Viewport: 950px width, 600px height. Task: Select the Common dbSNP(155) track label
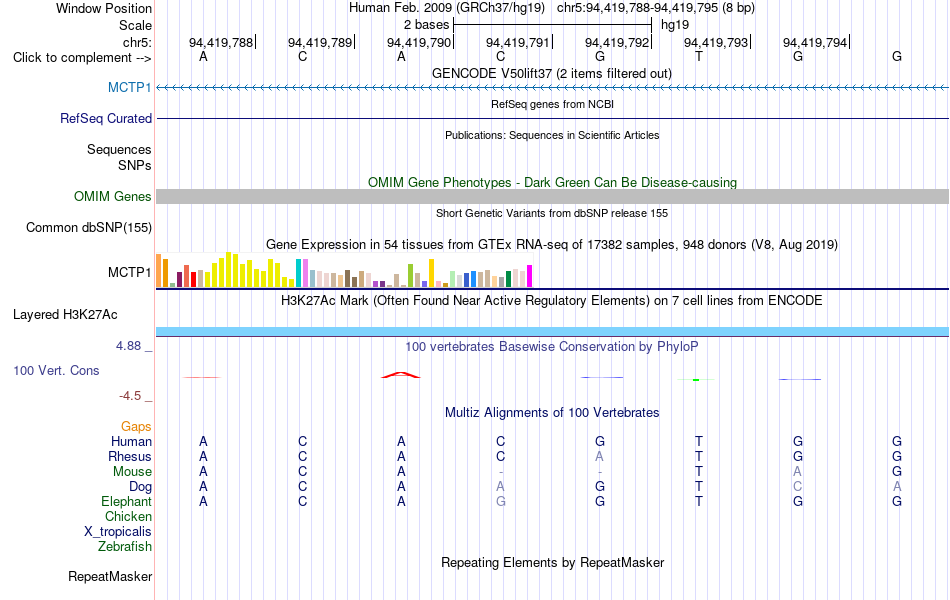point(89,227)
